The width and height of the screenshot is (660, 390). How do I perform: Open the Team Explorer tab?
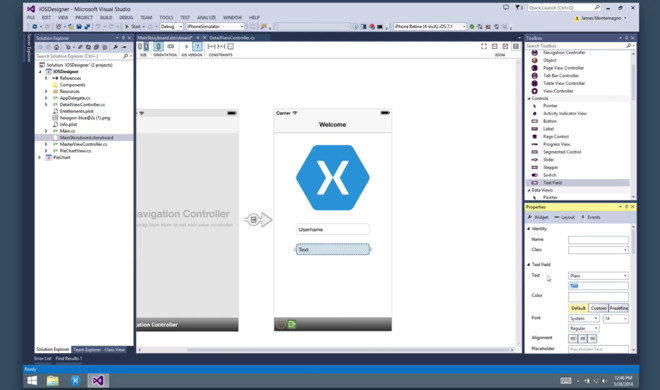click(x=87, y=350)
